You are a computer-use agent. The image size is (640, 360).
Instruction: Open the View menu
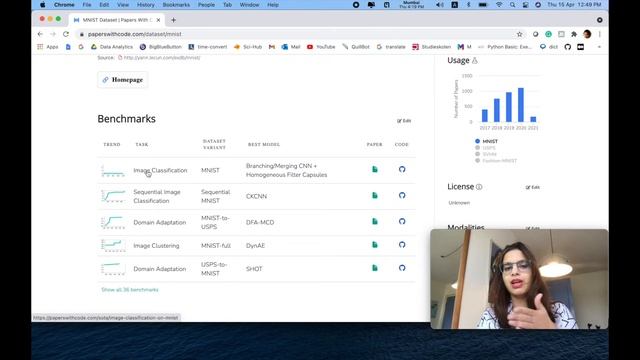(x=123, y=5)
